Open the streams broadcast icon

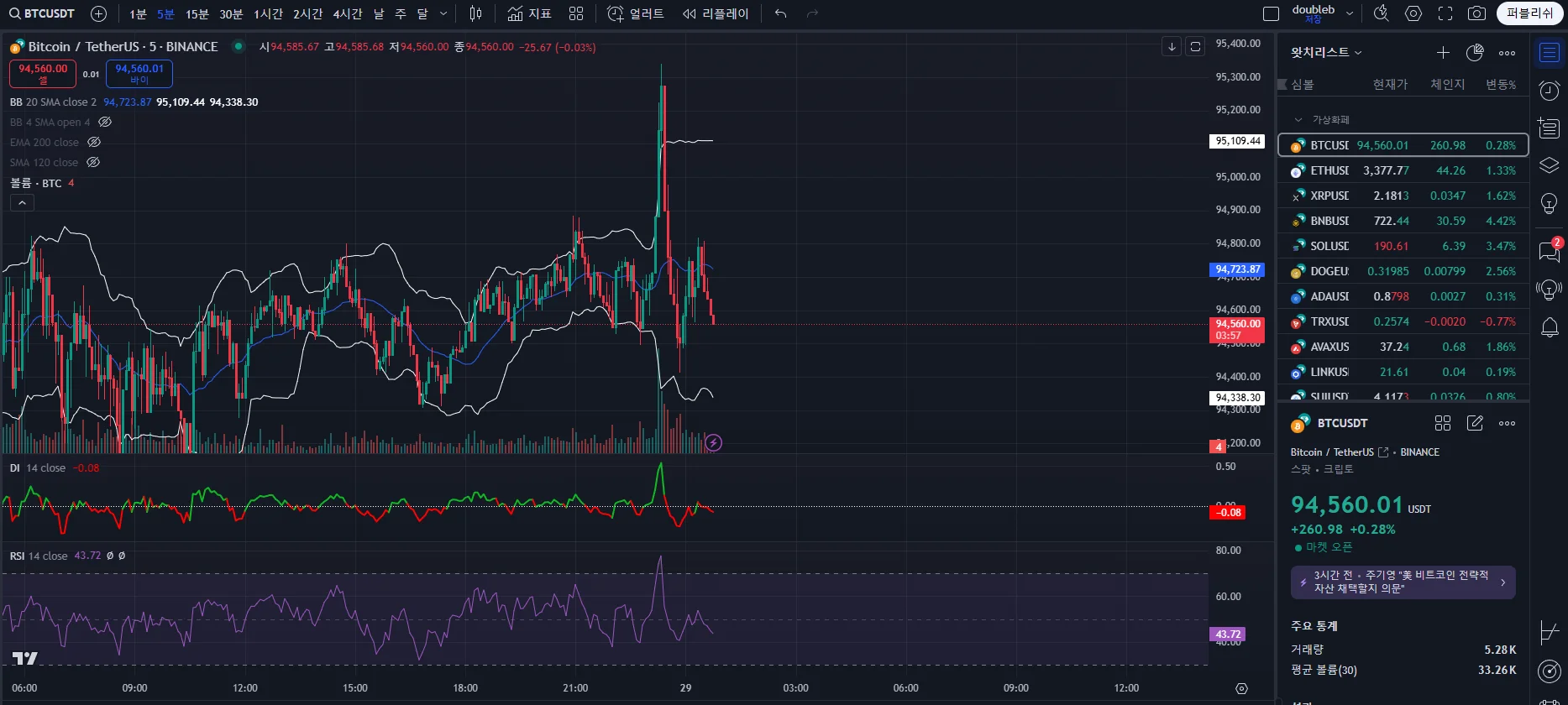coord(1550,290)
